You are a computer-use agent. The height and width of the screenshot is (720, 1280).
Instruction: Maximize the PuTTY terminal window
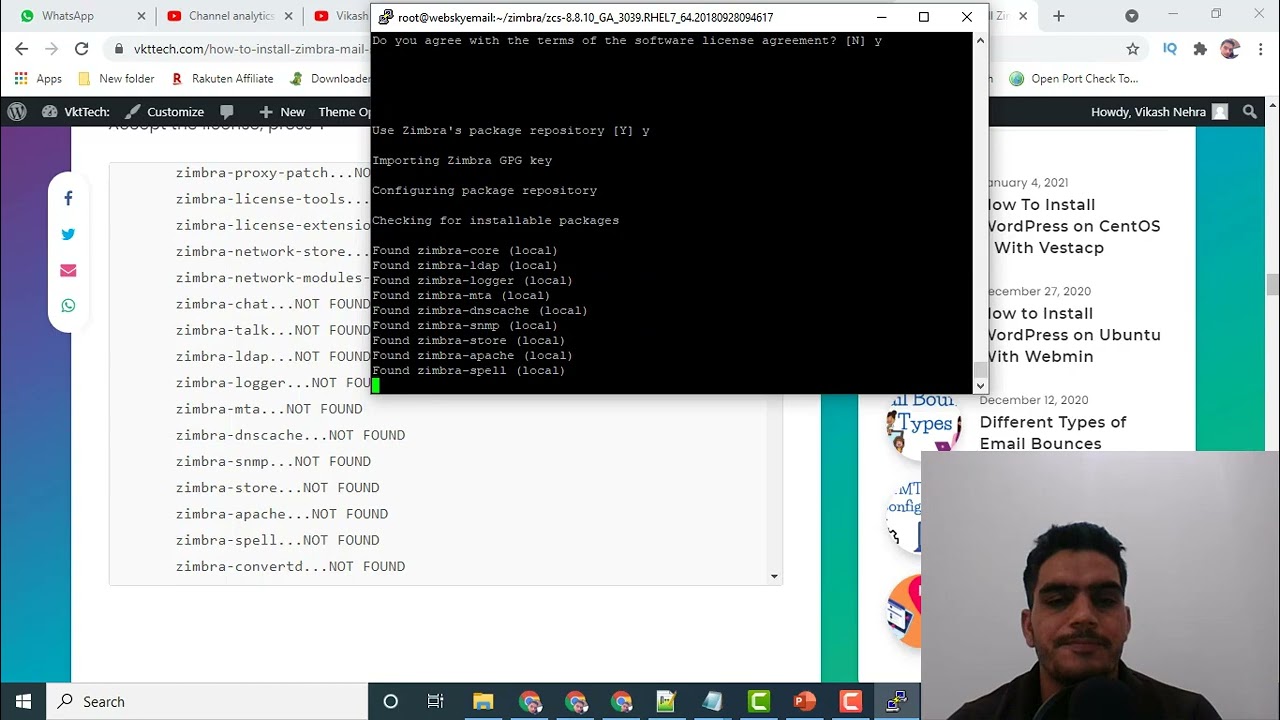click(x=924, y=17)
